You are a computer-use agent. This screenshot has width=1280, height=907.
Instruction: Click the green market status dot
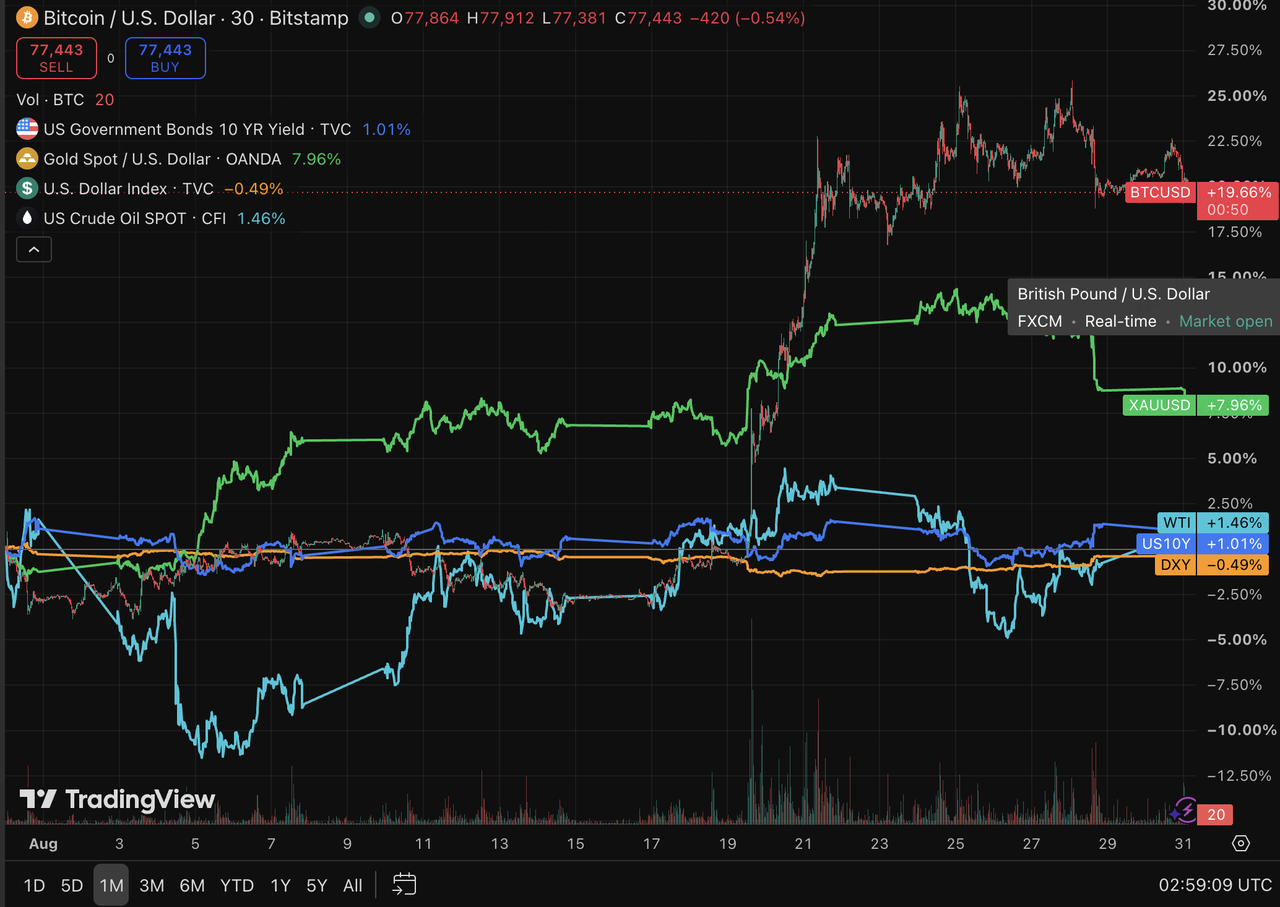pos(371,18)
